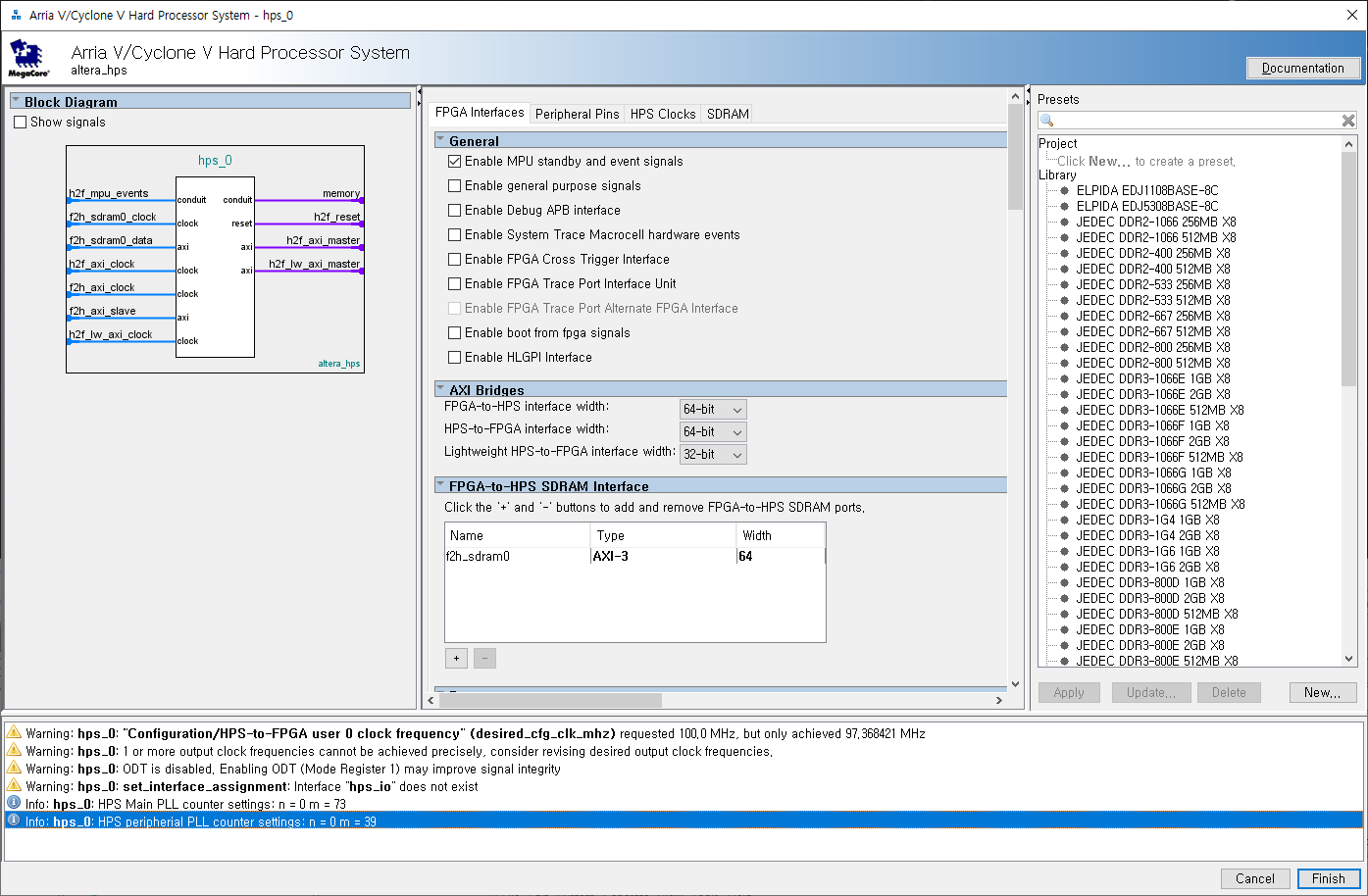Viewport: 1368px width, 896px height.
Task: Open Lightweight HPS-to-FPGA interface width dropdown
Action: click(x=713, y=454)
